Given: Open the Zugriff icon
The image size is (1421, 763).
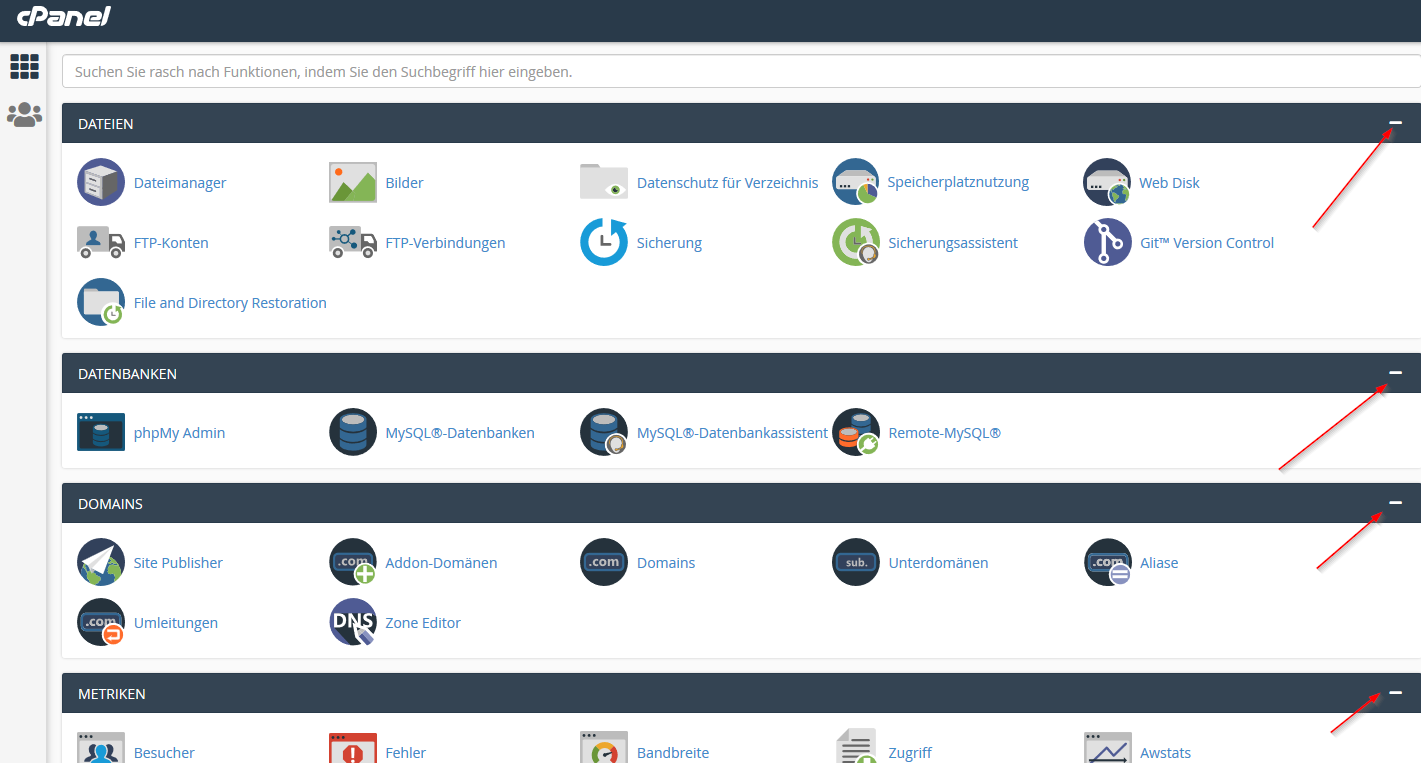Looking at the screenshot, I should [856, 747].
